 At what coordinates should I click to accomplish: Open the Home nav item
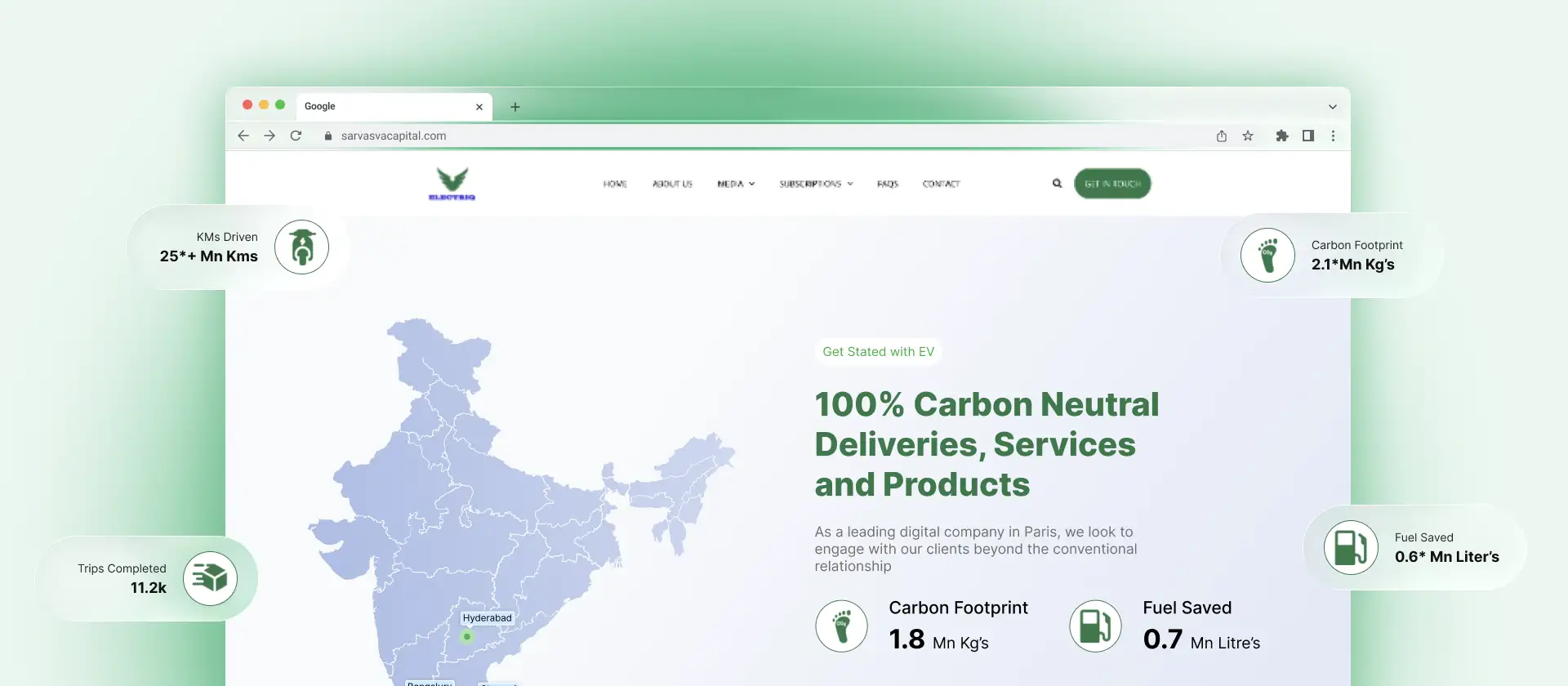tap(615, 184)
